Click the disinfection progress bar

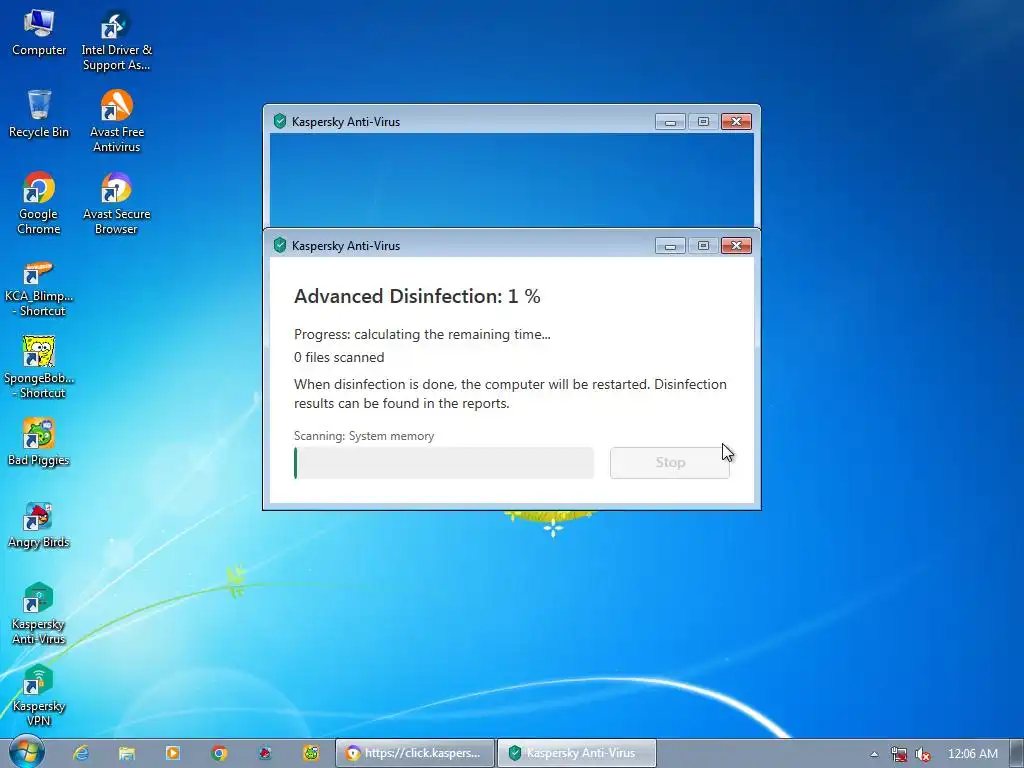(x=444, y=462)
